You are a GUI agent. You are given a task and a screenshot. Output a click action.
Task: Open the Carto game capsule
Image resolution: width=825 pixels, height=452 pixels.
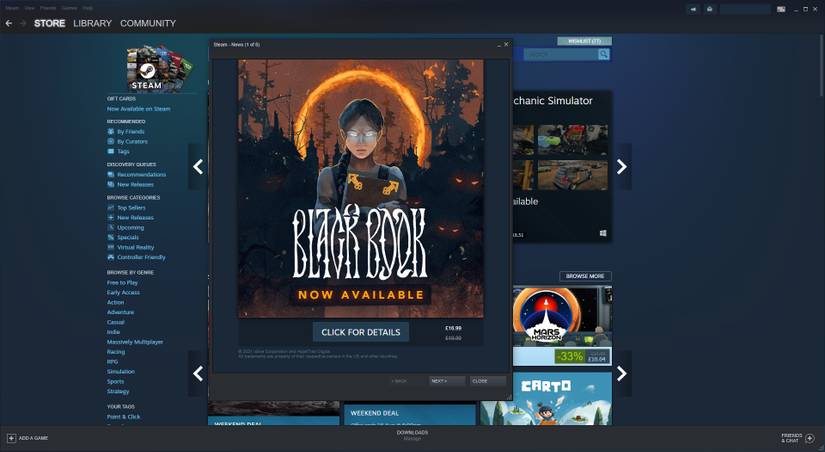[546, 399]
